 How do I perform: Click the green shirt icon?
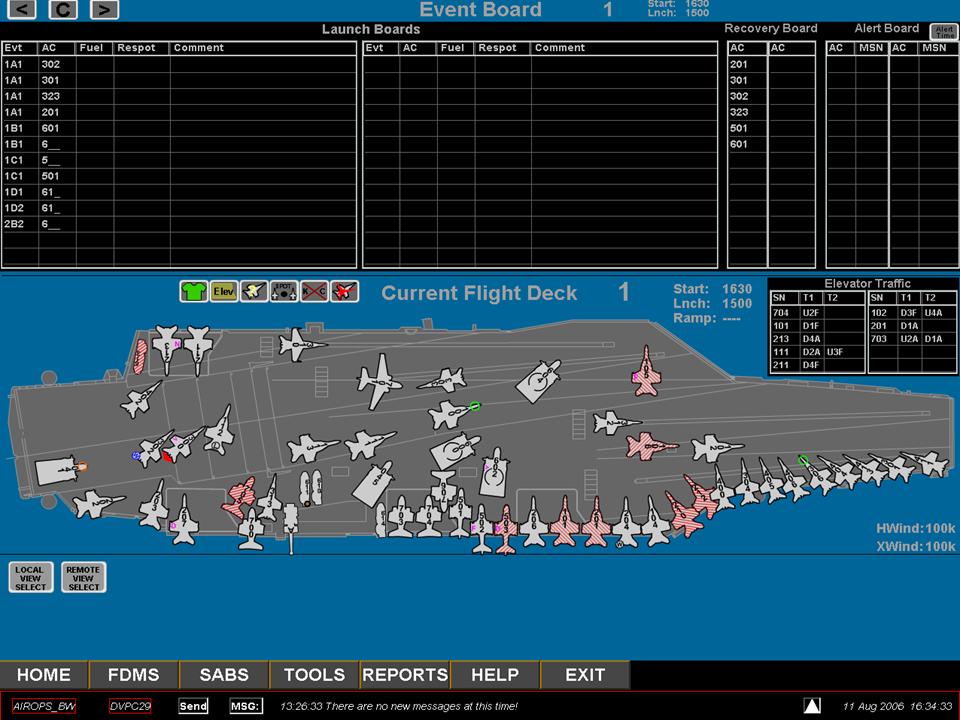tap(193, 291)
